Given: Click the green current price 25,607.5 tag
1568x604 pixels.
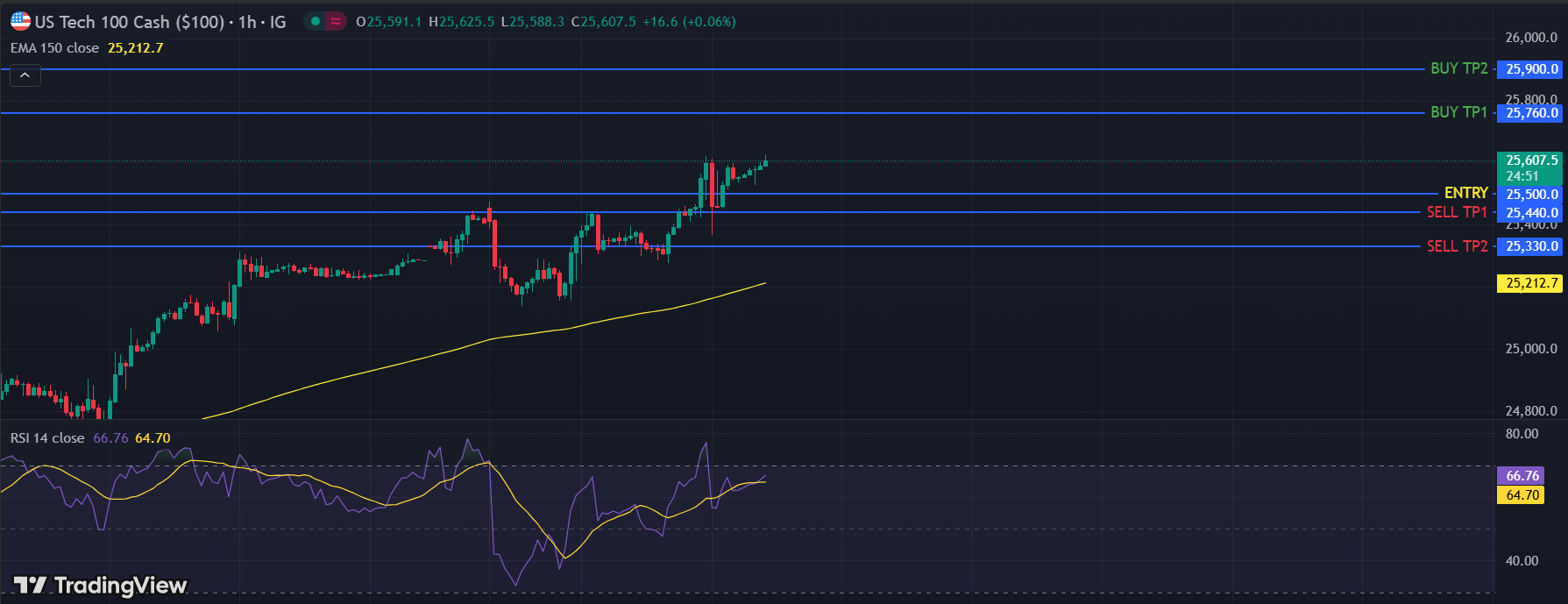Looking at the screenshot, I should pos(1530,167).
